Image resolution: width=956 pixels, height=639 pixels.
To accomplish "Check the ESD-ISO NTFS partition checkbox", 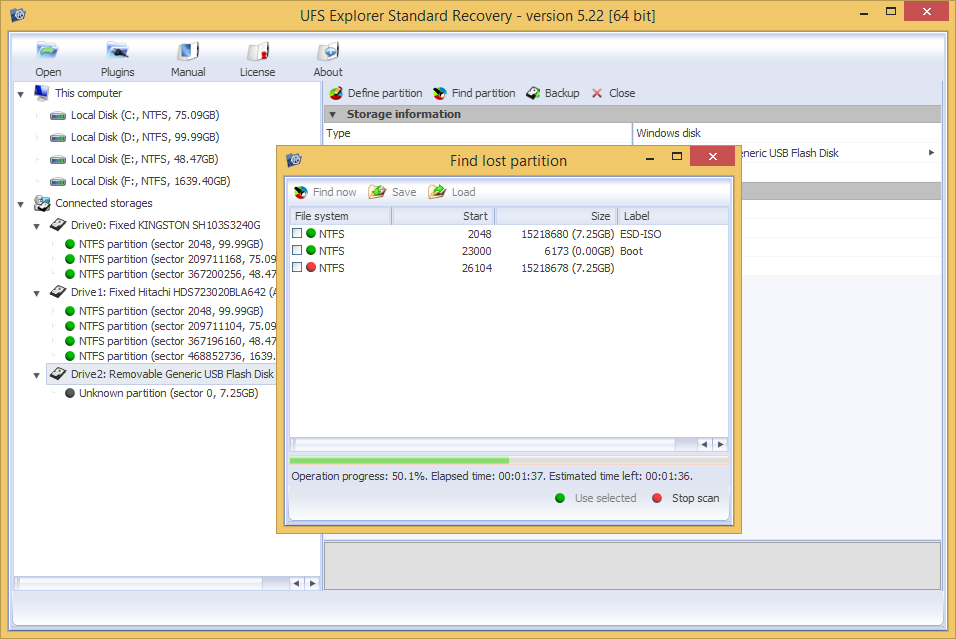I will click(x=297, y=234).
